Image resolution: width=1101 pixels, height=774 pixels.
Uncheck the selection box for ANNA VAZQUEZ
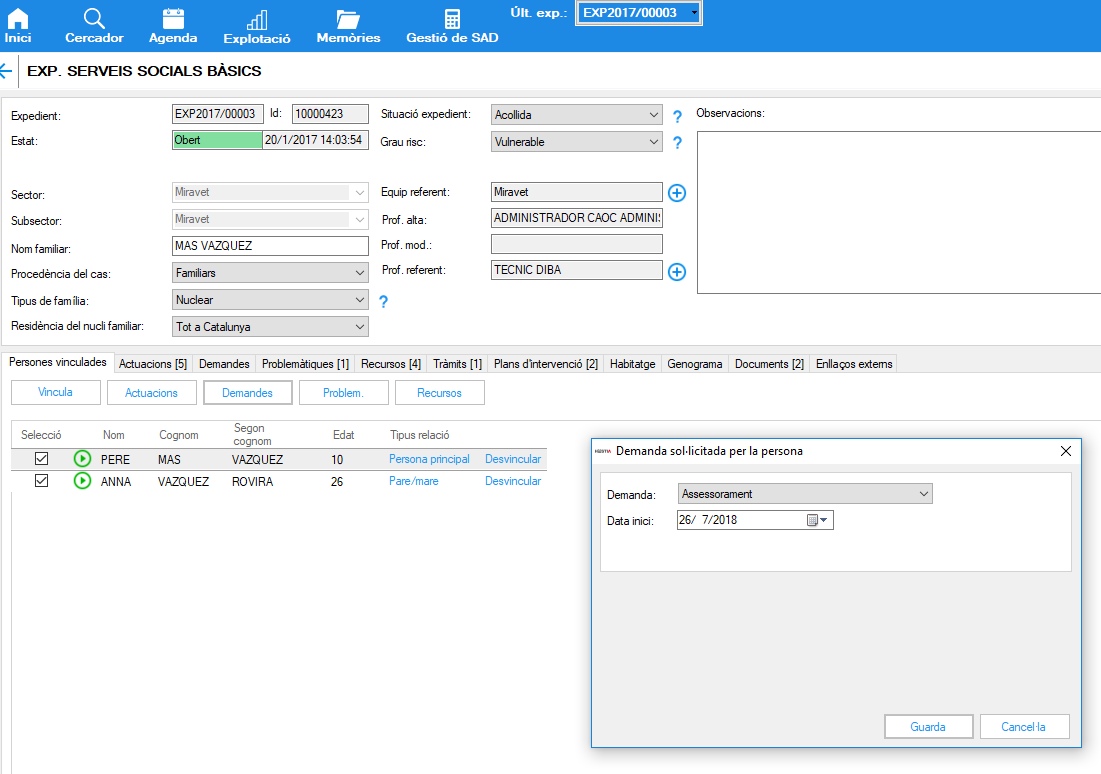pos(41,481)
